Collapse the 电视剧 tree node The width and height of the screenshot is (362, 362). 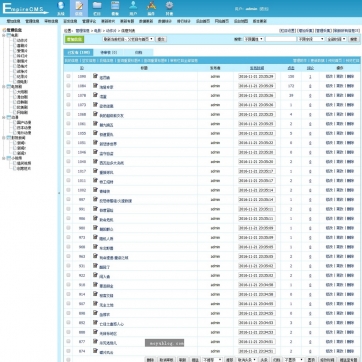point(4,86)
